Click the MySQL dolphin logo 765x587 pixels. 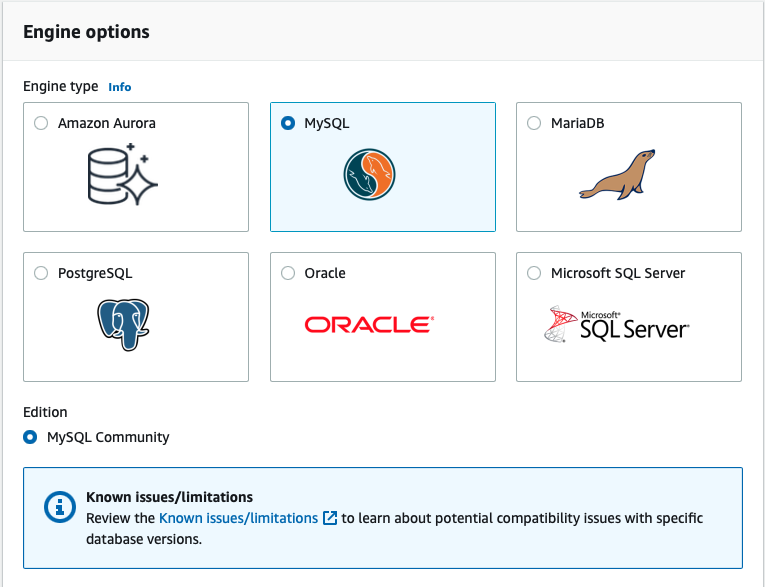(x=369, y=175)
